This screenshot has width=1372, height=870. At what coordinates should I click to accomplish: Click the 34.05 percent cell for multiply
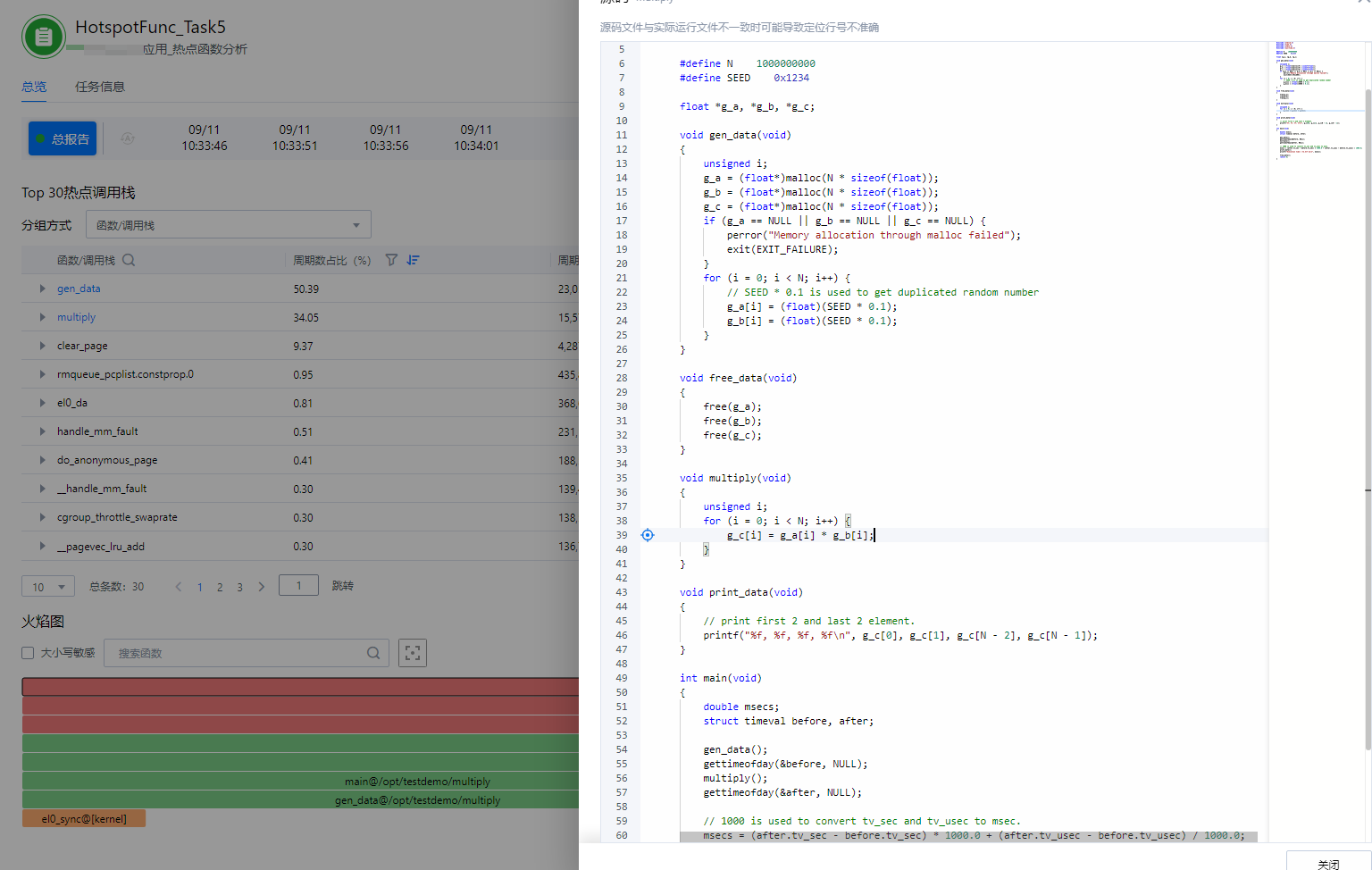[305, 317]
